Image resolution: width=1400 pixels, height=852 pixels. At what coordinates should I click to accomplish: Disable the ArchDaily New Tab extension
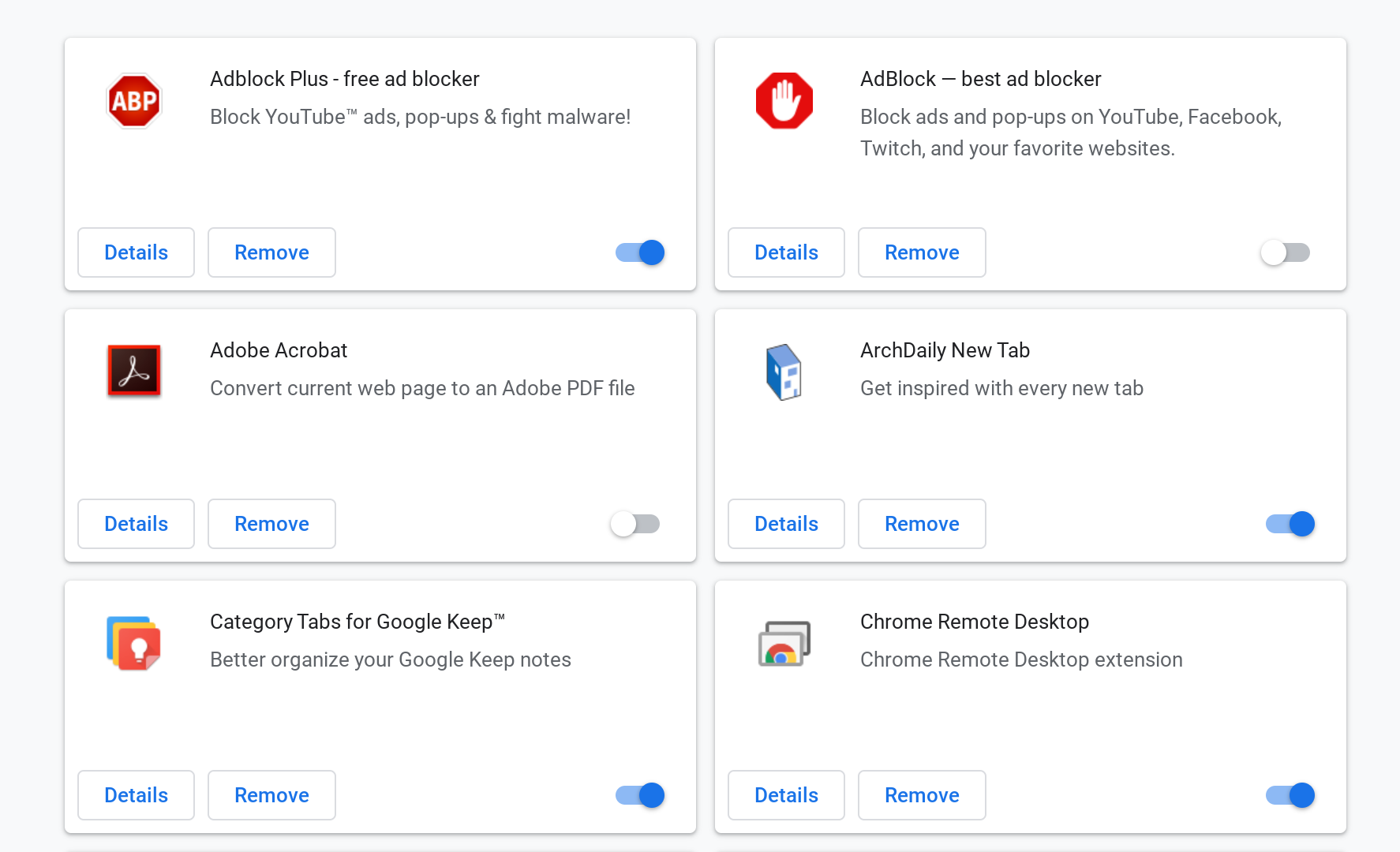pos(1290,524)
